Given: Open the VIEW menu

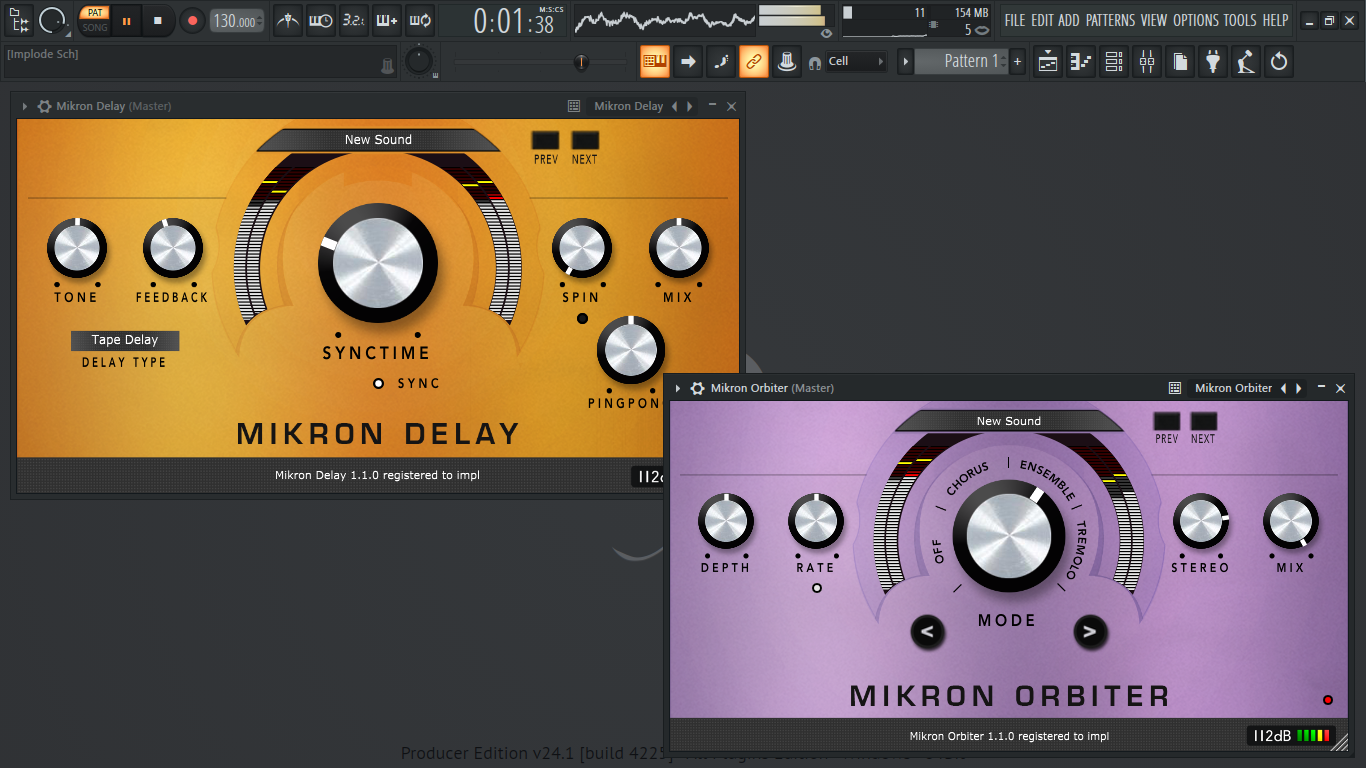Looking at the screenshot, I should point(1154,20).
